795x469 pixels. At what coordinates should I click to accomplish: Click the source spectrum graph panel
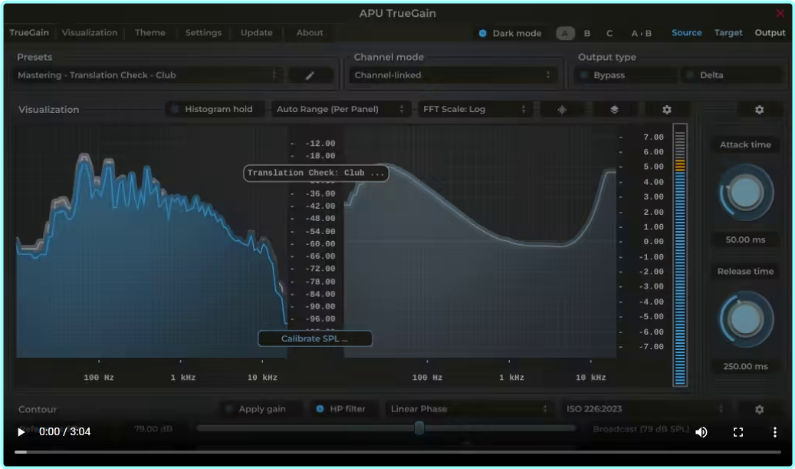point(152,242)
